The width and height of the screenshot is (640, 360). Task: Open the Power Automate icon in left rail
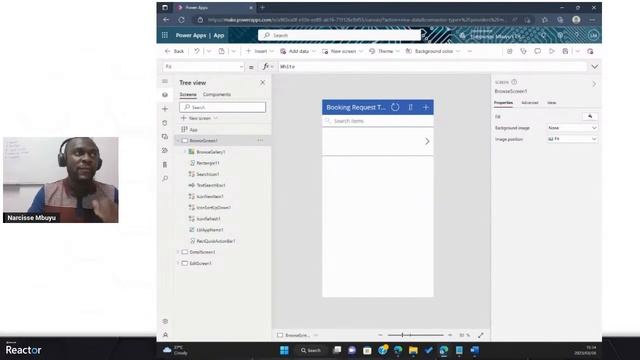click(x=165, y=151)
